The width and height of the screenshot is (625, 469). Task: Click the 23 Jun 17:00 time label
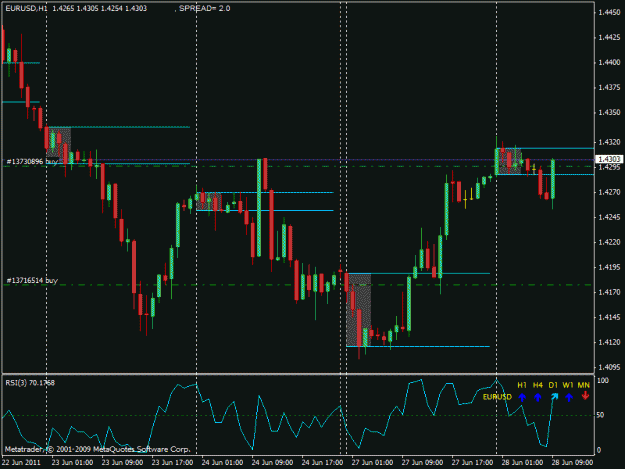click(x=173, y=463)
